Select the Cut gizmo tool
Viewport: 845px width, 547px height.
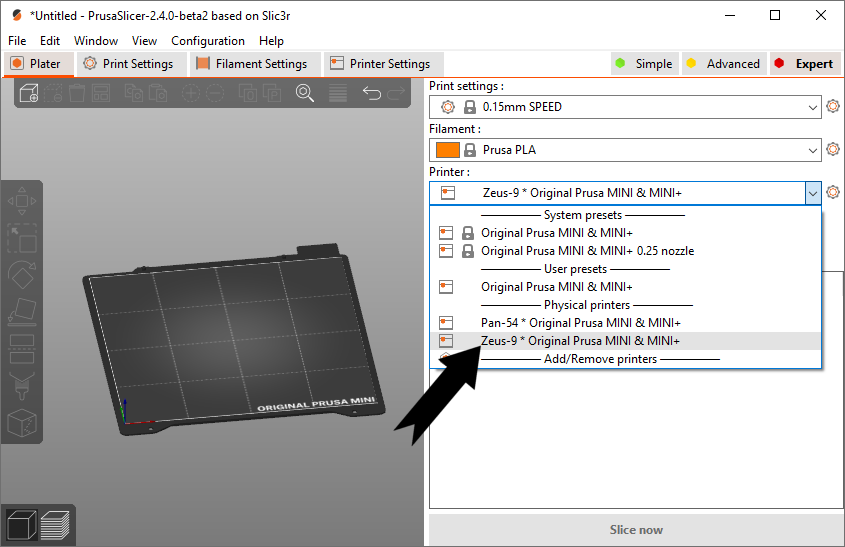pos(22,349)
